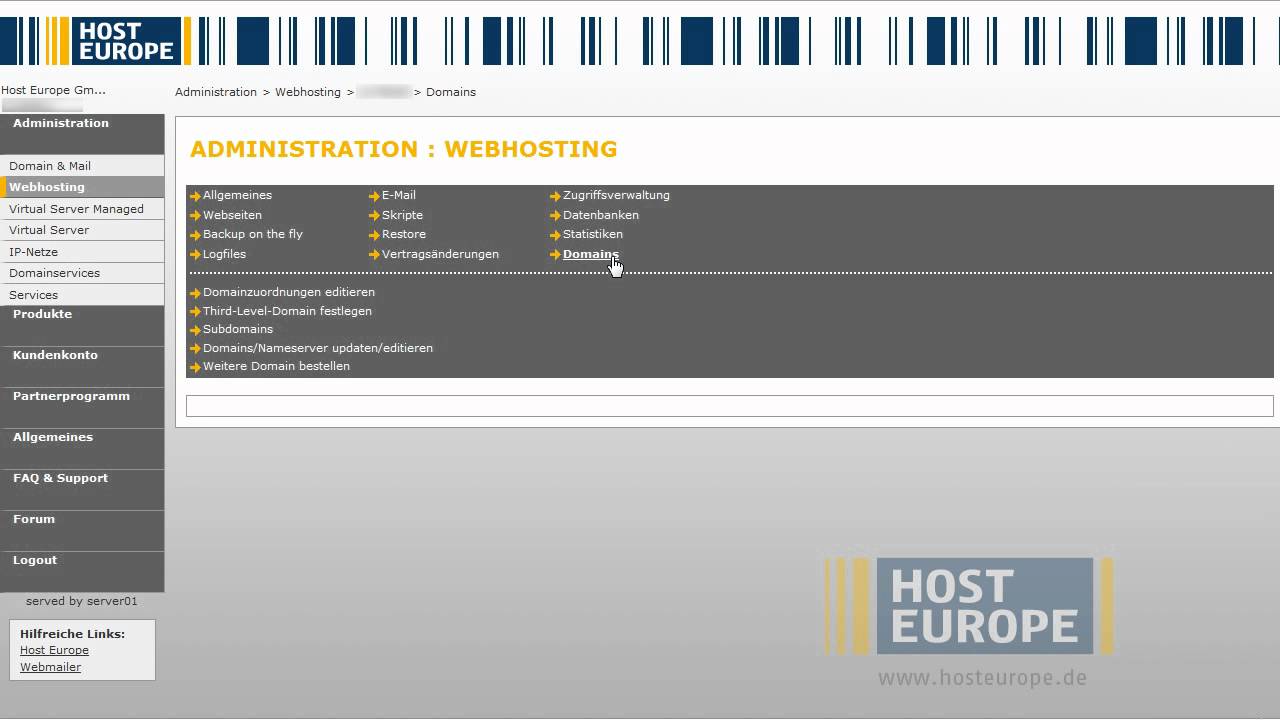Open the Skripte section

click(402, 215)
